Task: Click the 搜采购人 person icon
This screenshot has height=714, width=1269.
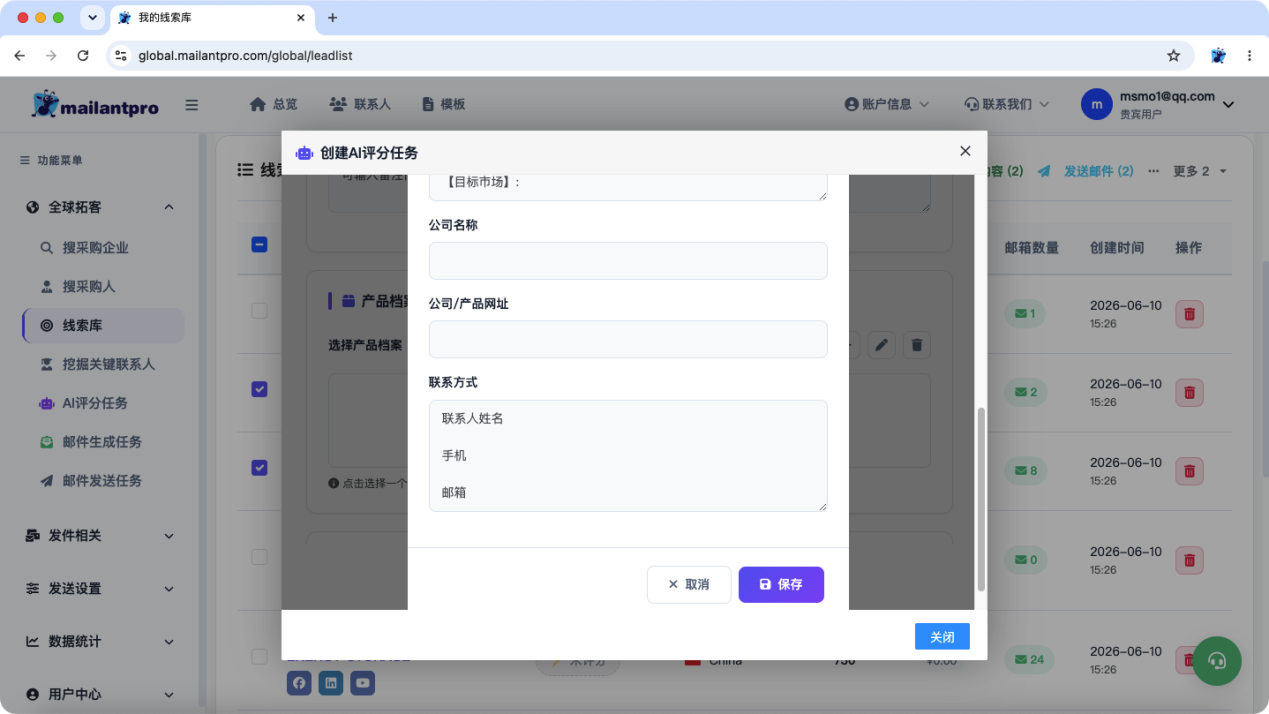Action: click(x=46, y=286)
